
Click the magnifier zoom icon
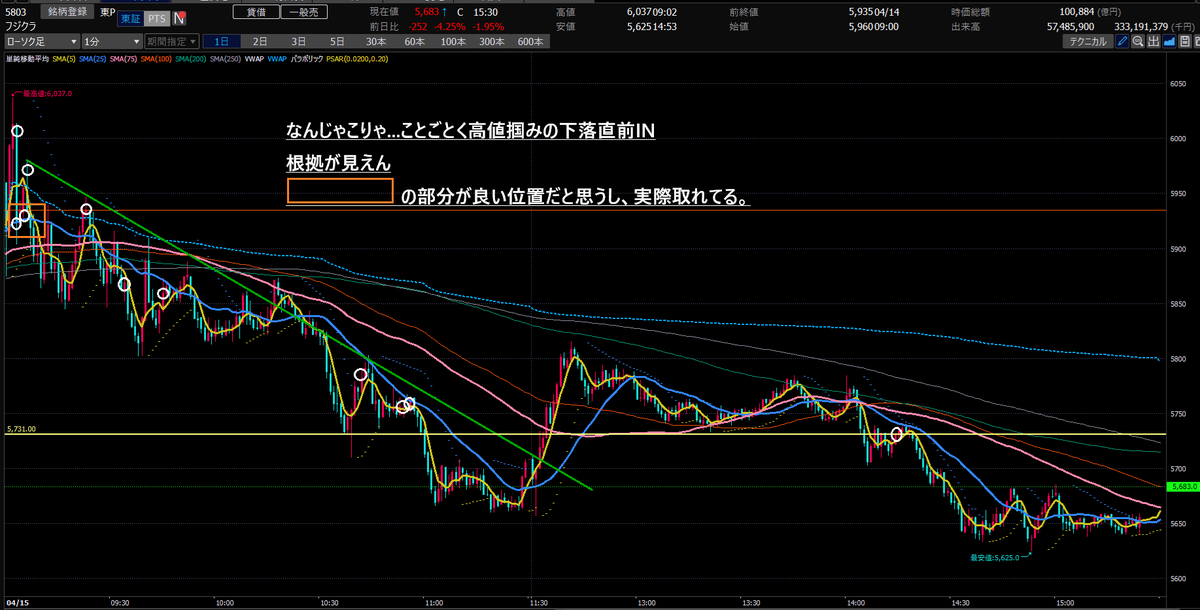pos(1137,42)
